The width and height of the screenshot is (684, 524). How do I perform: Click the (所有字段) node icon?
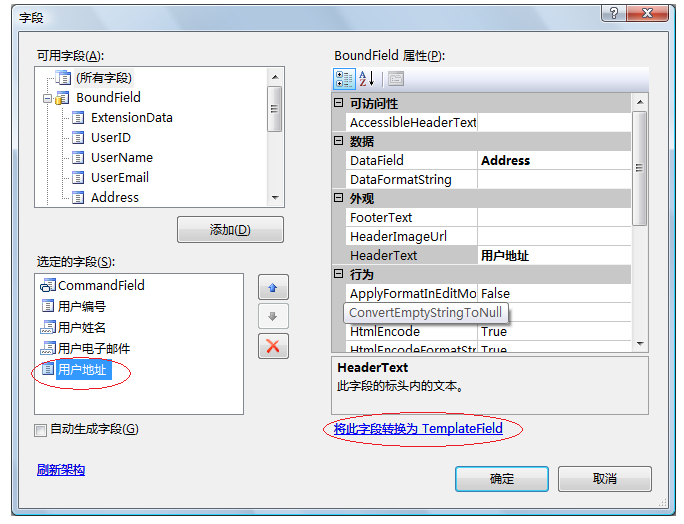(63, 78)
